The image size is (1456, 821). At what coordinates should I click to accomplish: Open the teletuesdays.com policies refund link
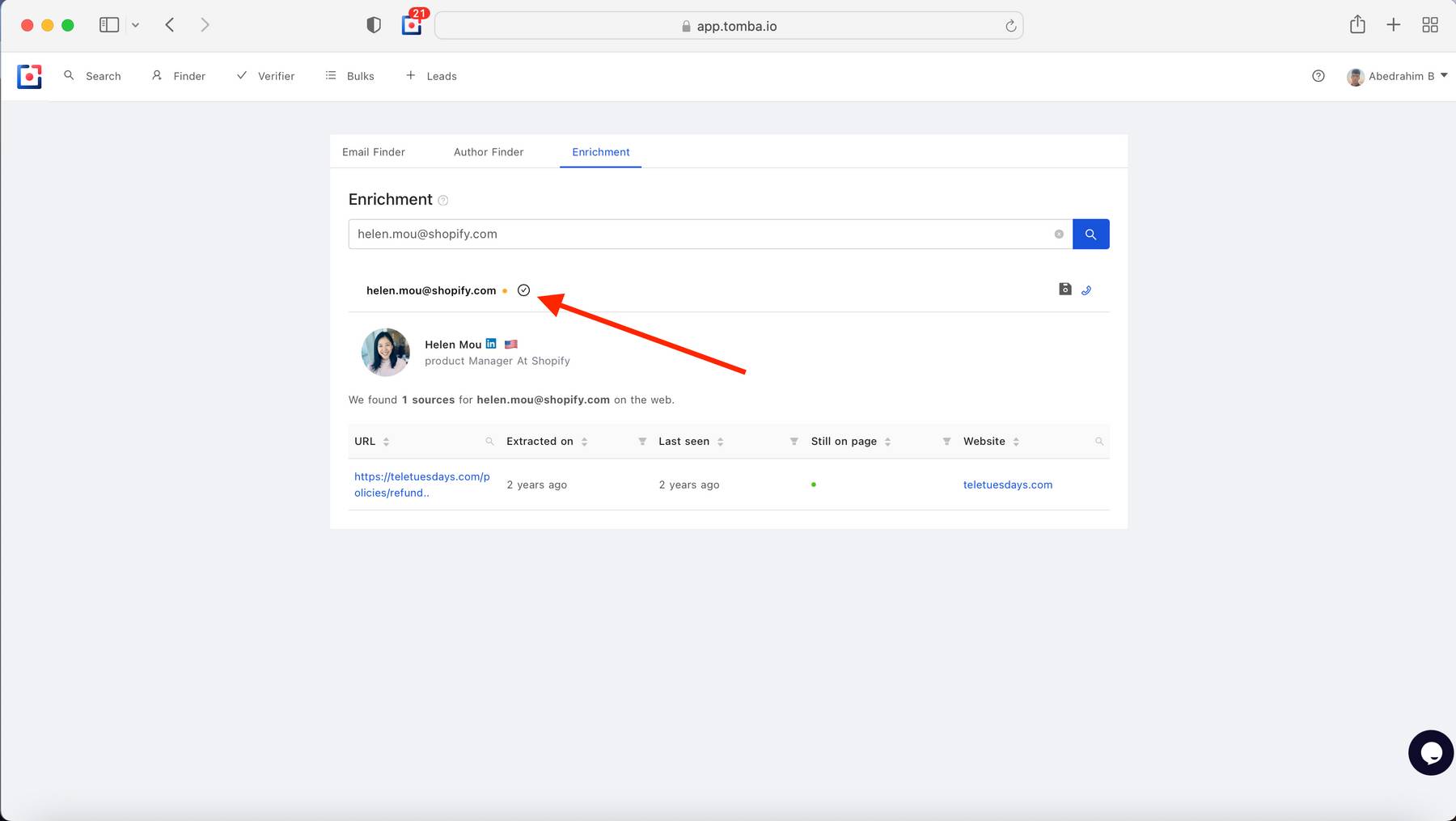(422, 485)
